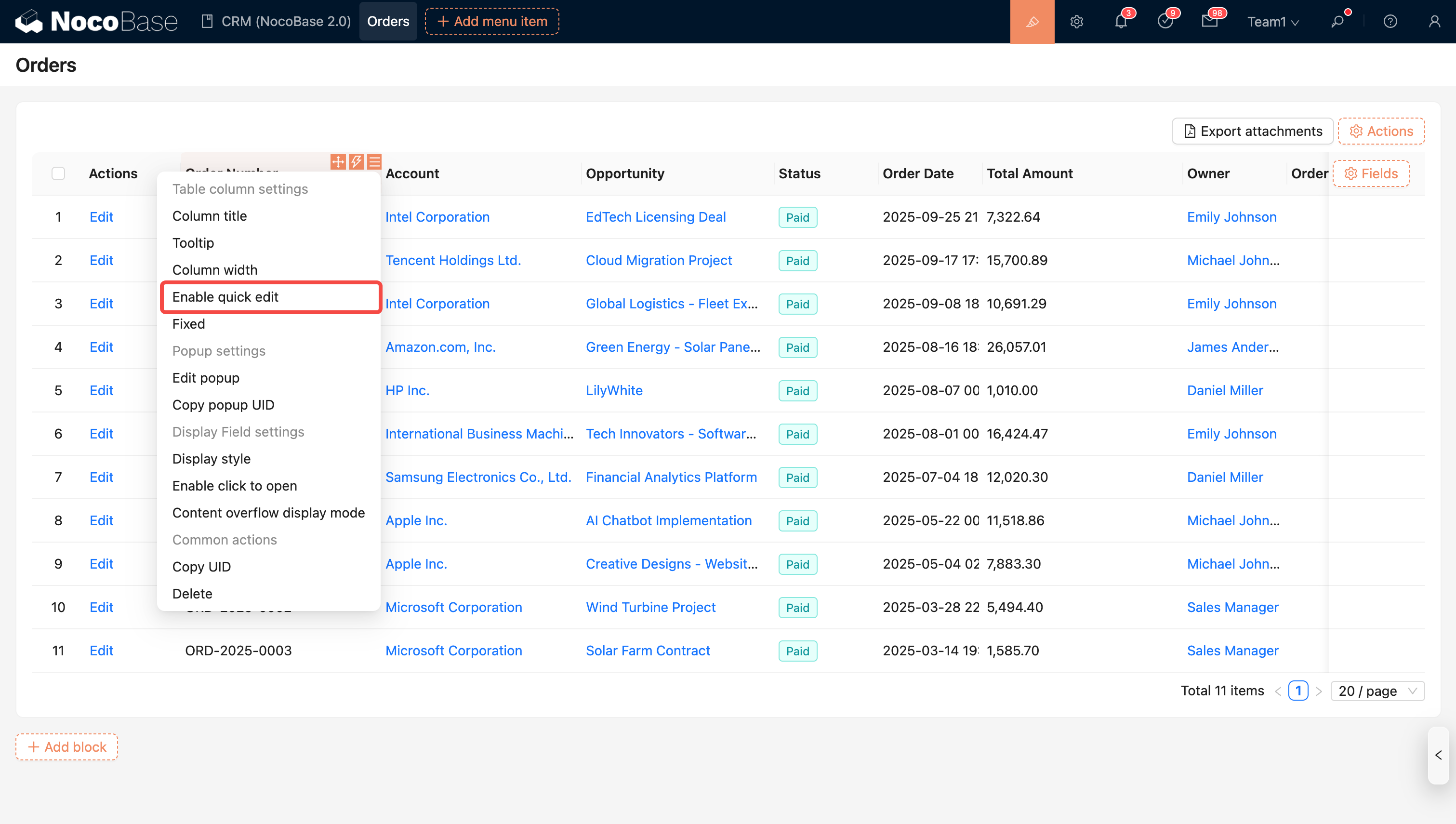Open the notifications bell icon
The width and height of the screenshot is (1456, 824).
(x=1121, y=22)
